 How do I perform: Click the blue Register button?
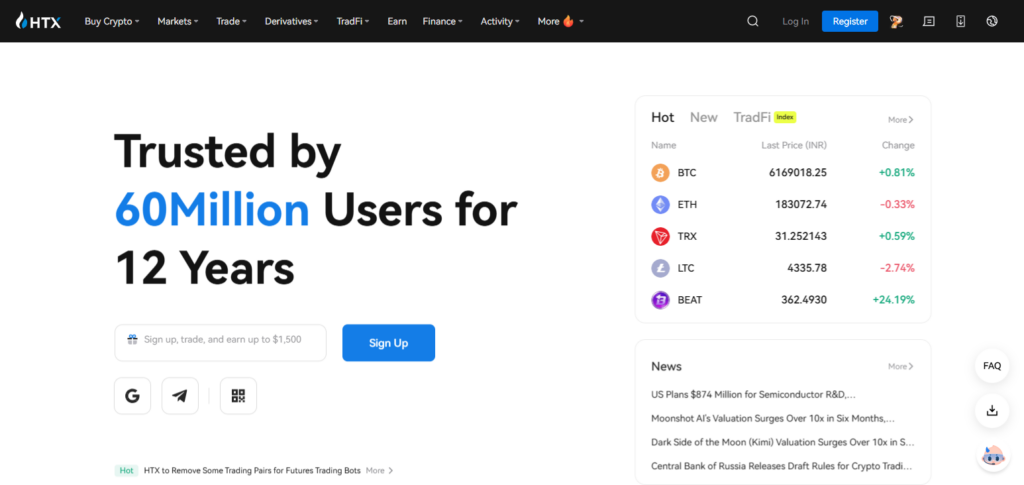coord(850,22)
